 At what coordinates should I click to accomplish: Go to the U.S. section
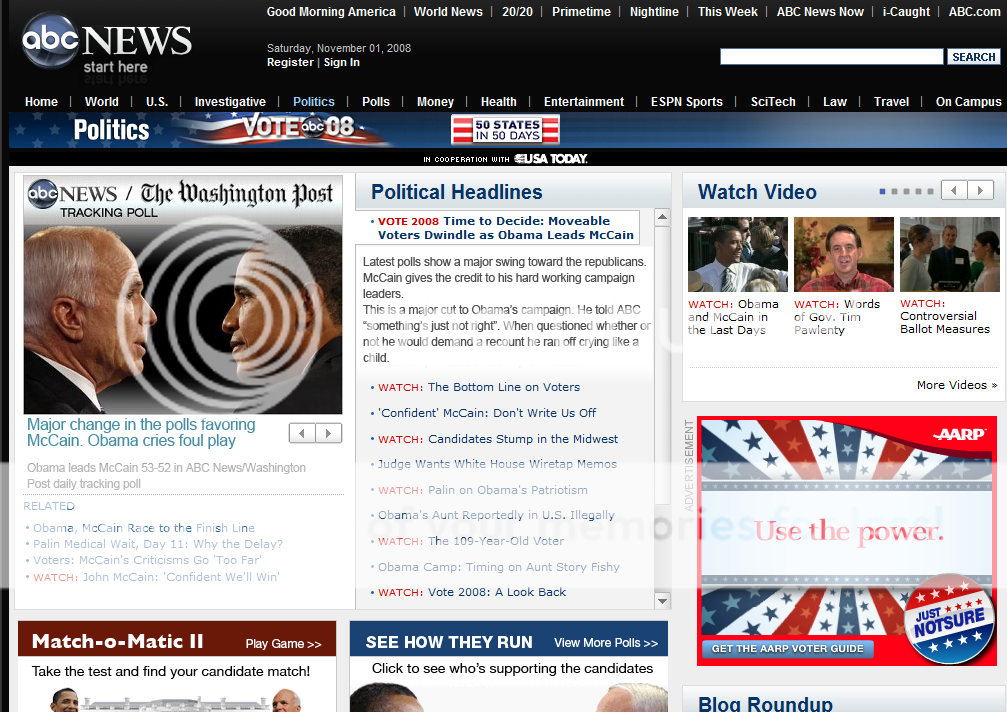[157, 101]
